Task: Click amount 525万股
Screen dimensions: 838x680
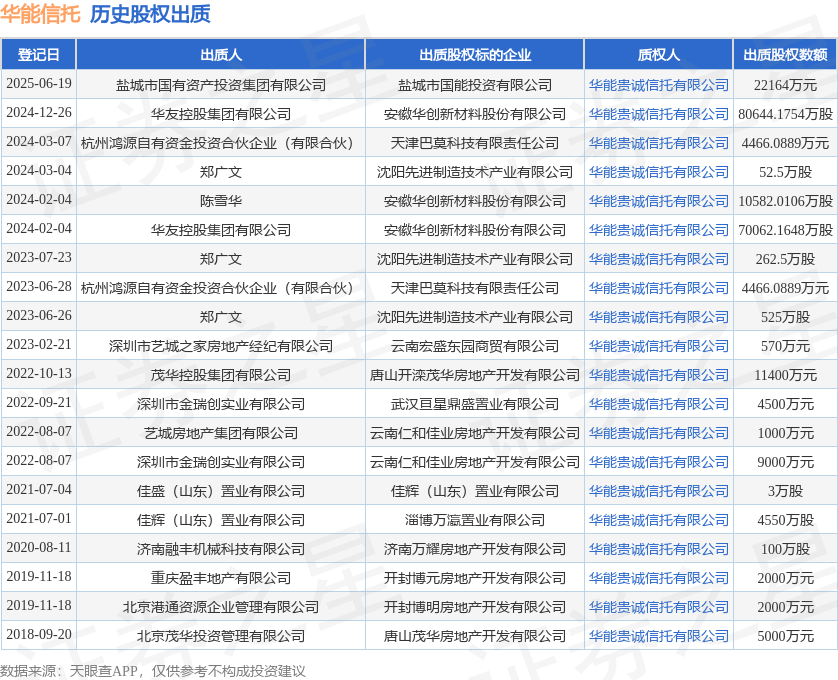Action: (x=785, y=317)
